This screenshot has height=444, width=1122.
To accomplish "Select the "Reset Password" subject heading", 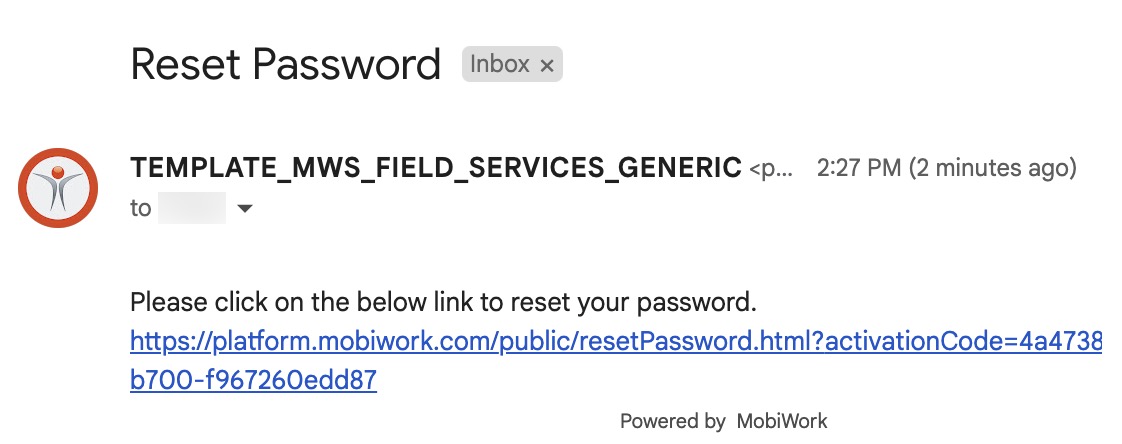I will click(286, 65).
